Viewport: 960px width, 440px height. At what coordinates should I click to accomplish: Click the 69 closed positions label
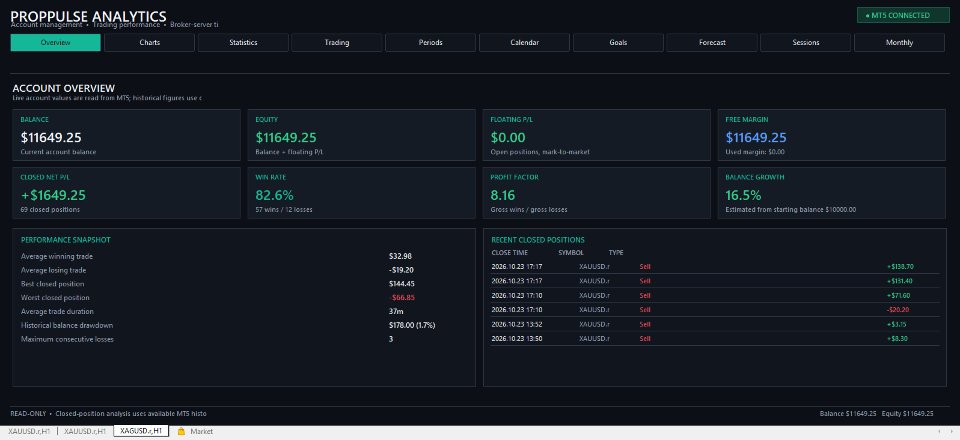point(50,209)
